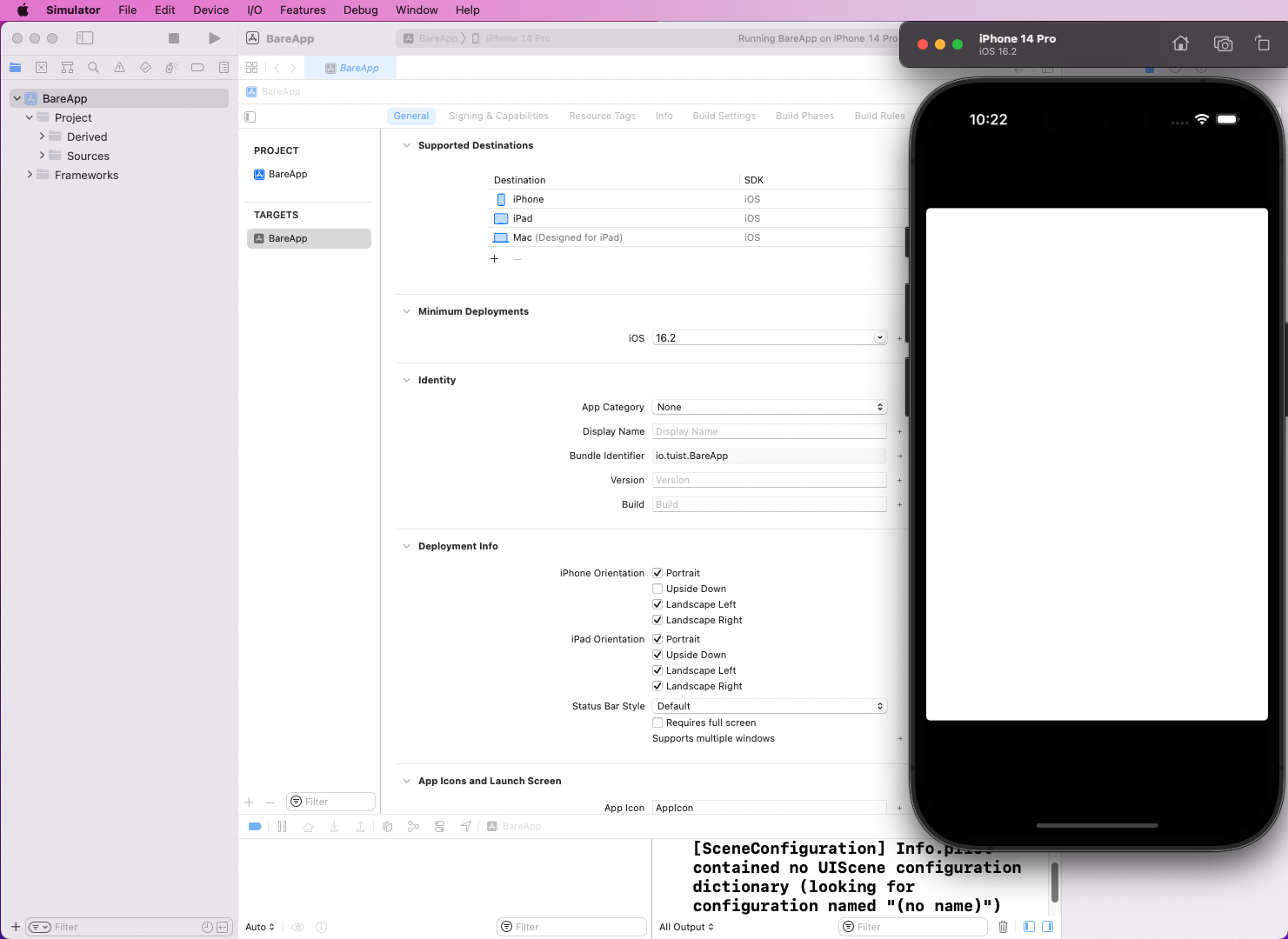Switch to Resource Tags tab
This screenshot has width=1288, height=939.
click(602, 116)
